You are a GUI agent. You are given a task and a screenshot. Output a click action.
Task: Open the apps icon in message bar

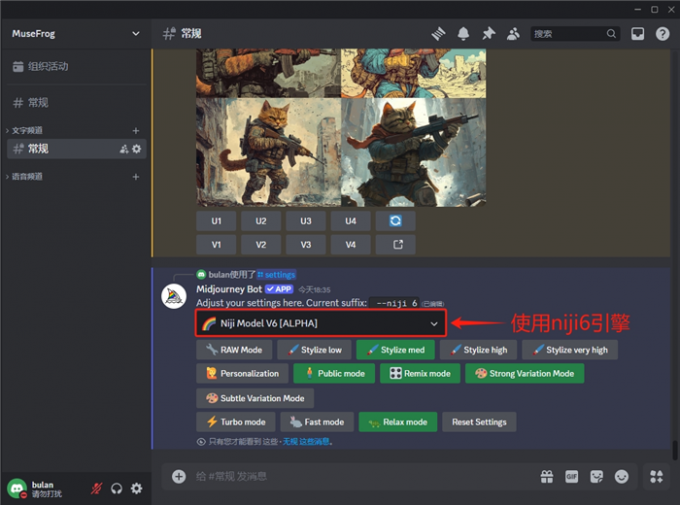656,476
